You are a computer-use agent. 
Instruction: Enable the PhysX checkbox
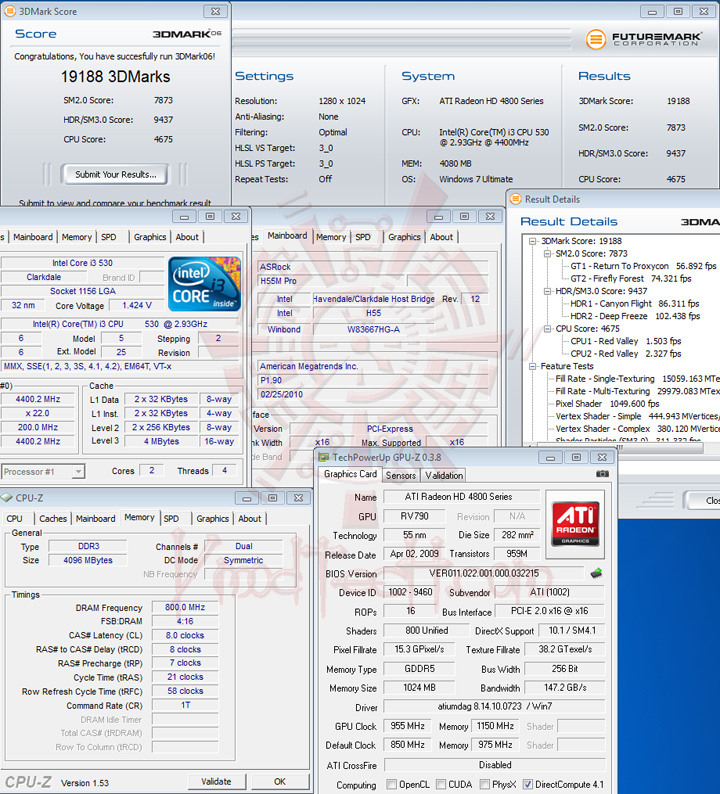tap(485, 784)
